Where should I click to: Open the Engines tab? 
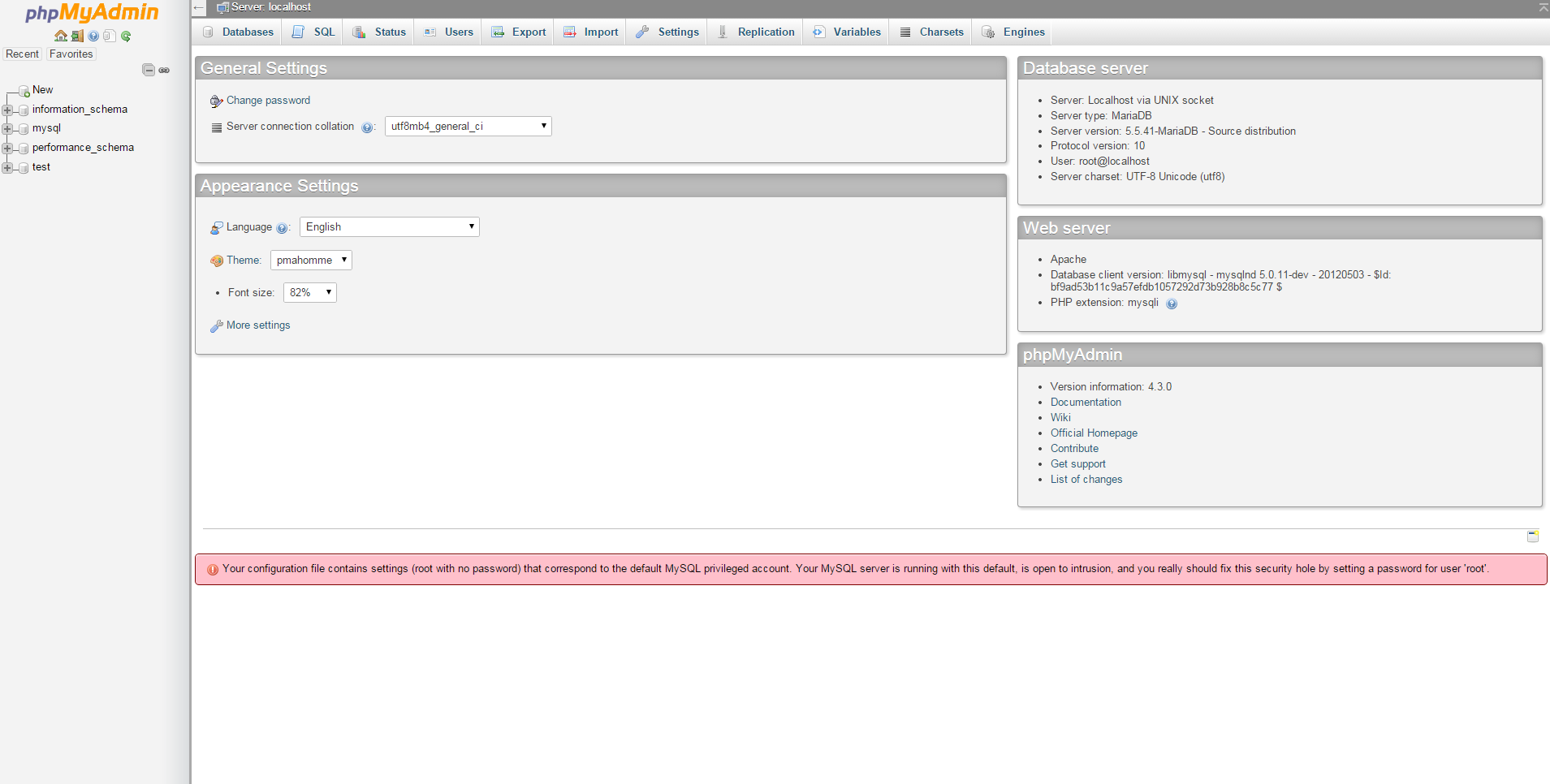(1013, 32)
